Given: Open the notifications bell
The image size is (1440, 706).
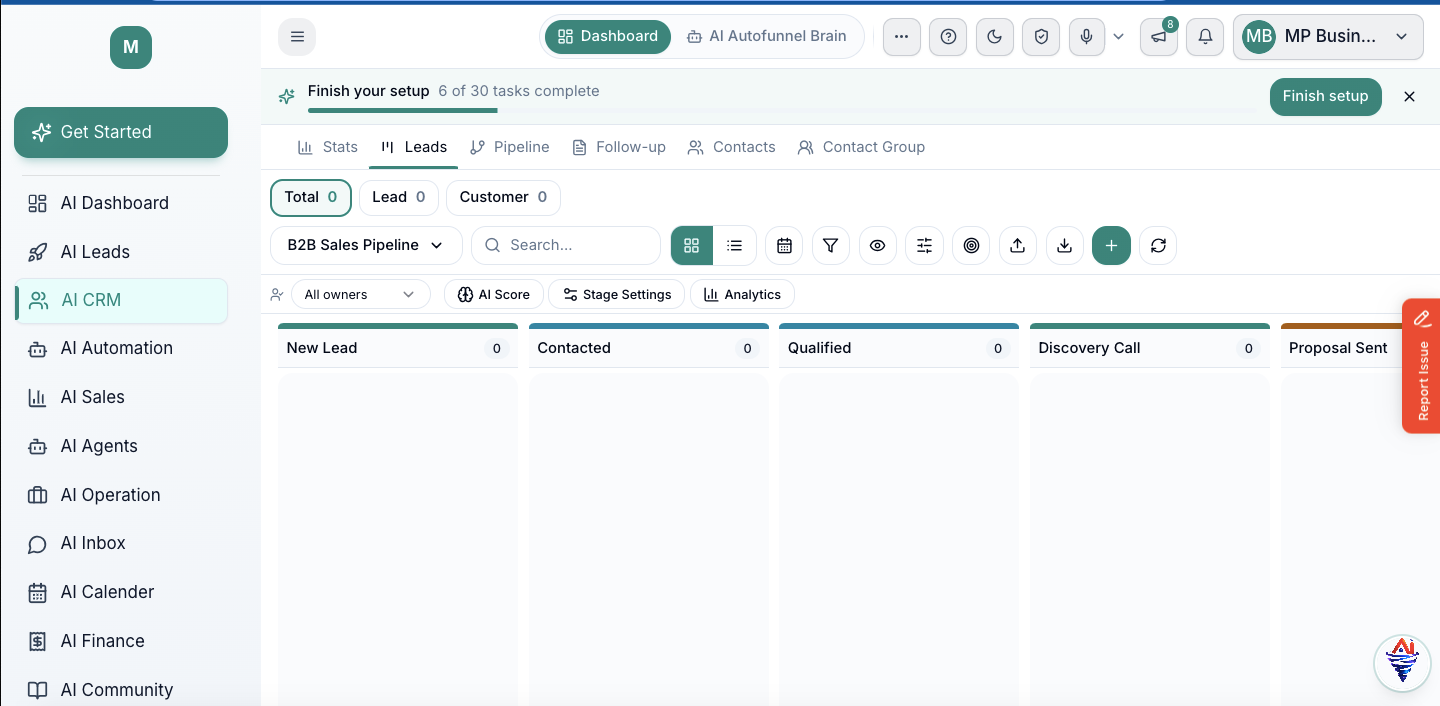Looking at the screenshot, I should click(1205, 37).
